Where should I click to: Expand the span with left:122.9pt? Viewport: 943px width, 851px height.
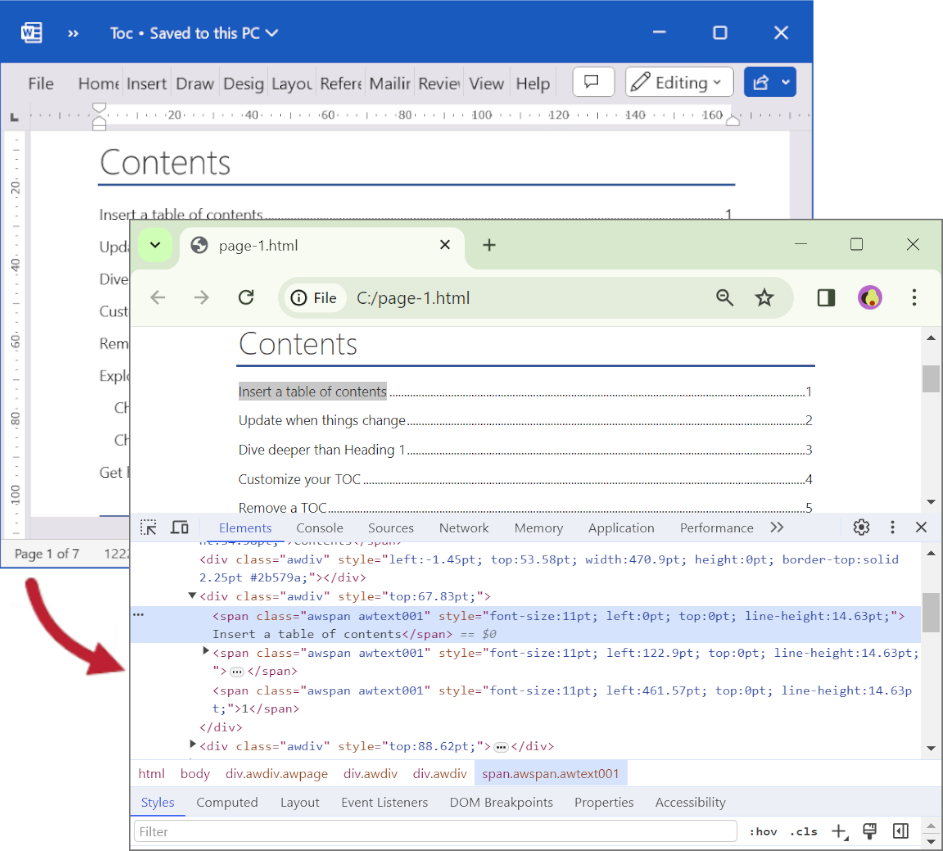206,651
